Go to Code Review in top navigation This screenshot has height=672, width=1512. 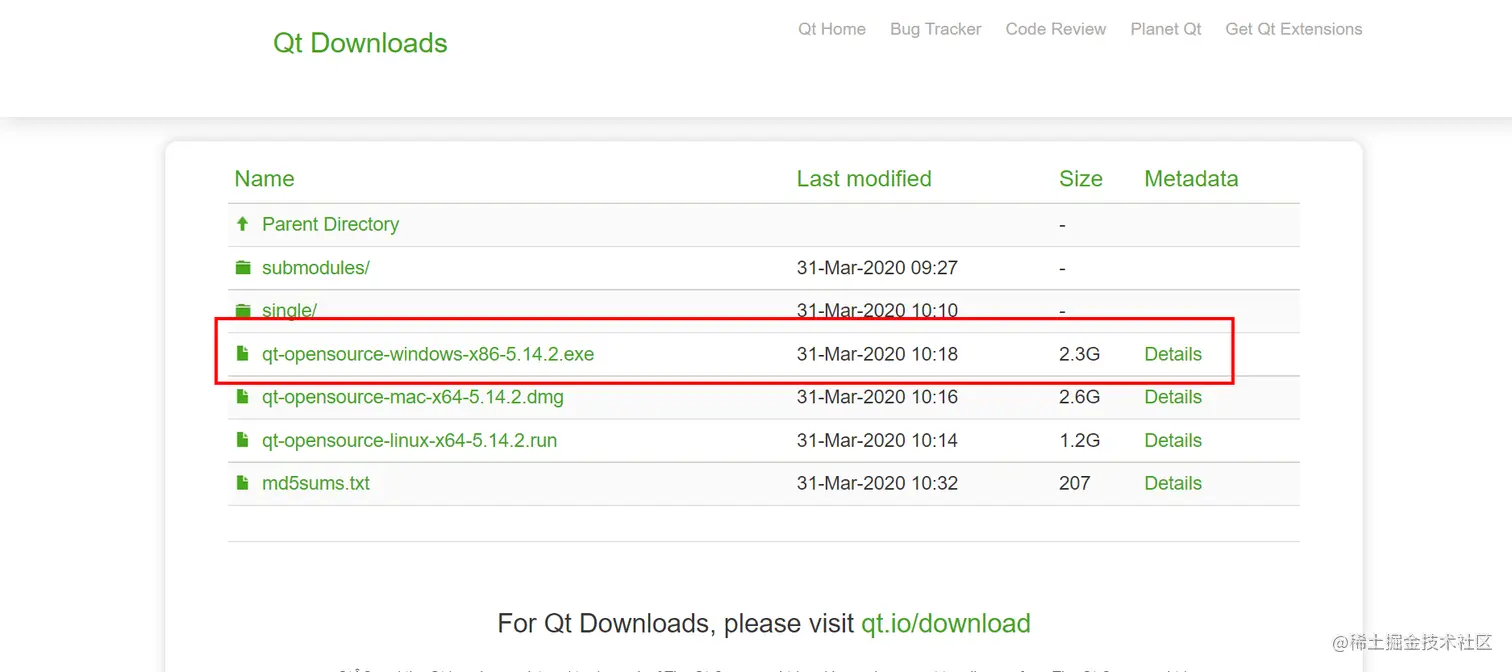click(x=1056, y=29)
